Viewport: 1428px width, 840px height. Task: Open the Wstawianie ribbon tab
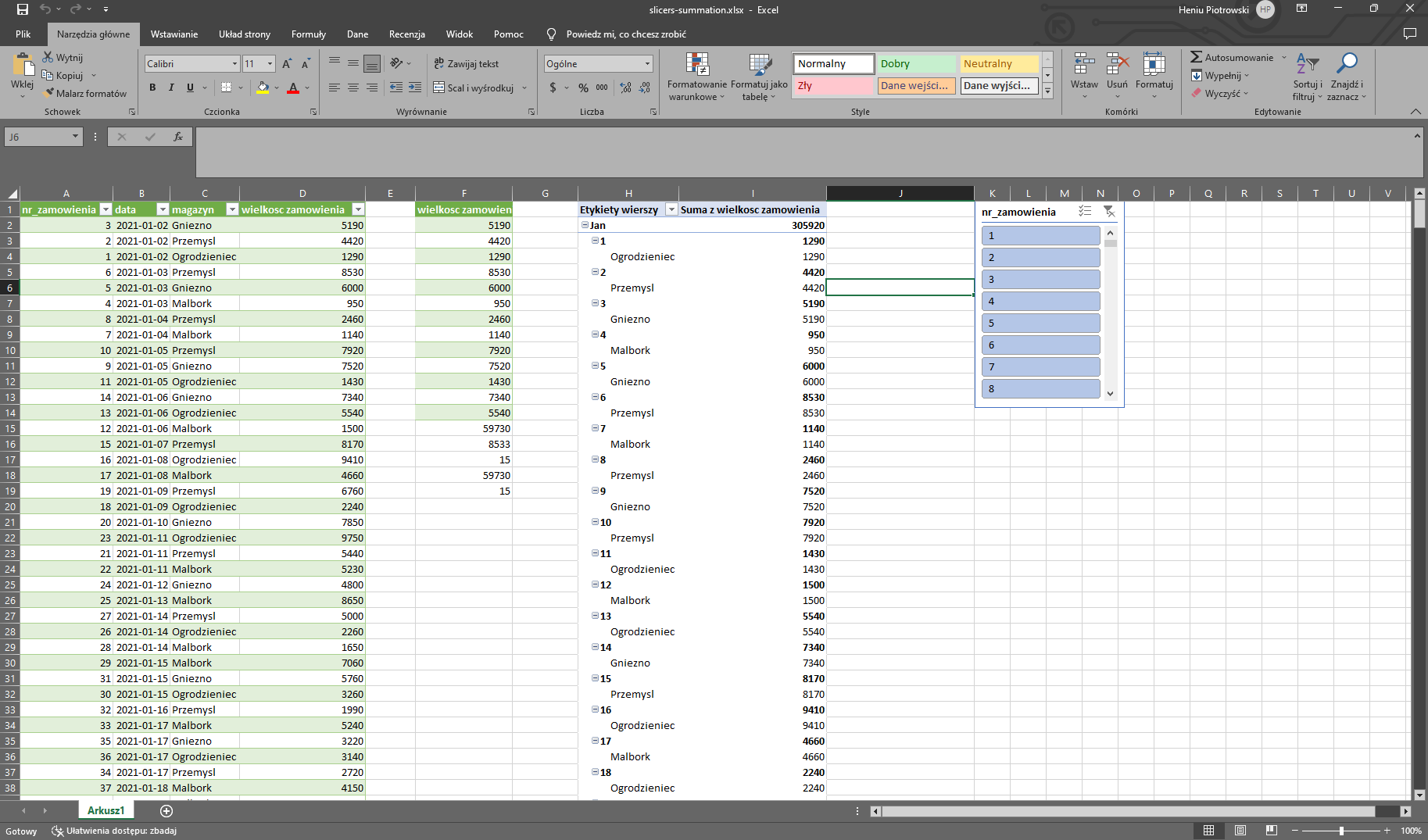[x=174, y=34]
